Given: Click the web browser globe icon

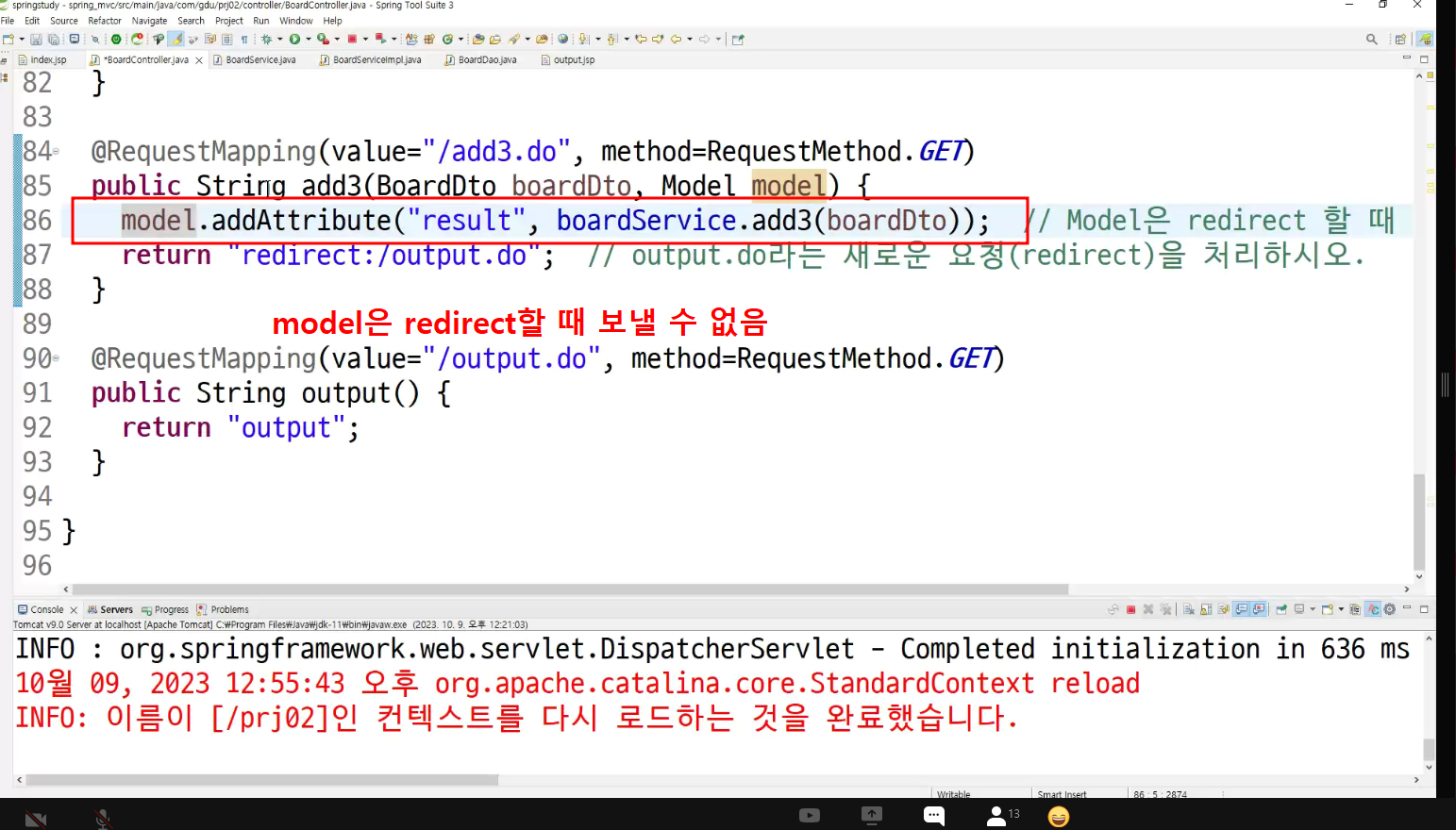Looking at the screenshot, I should point(562,39).
